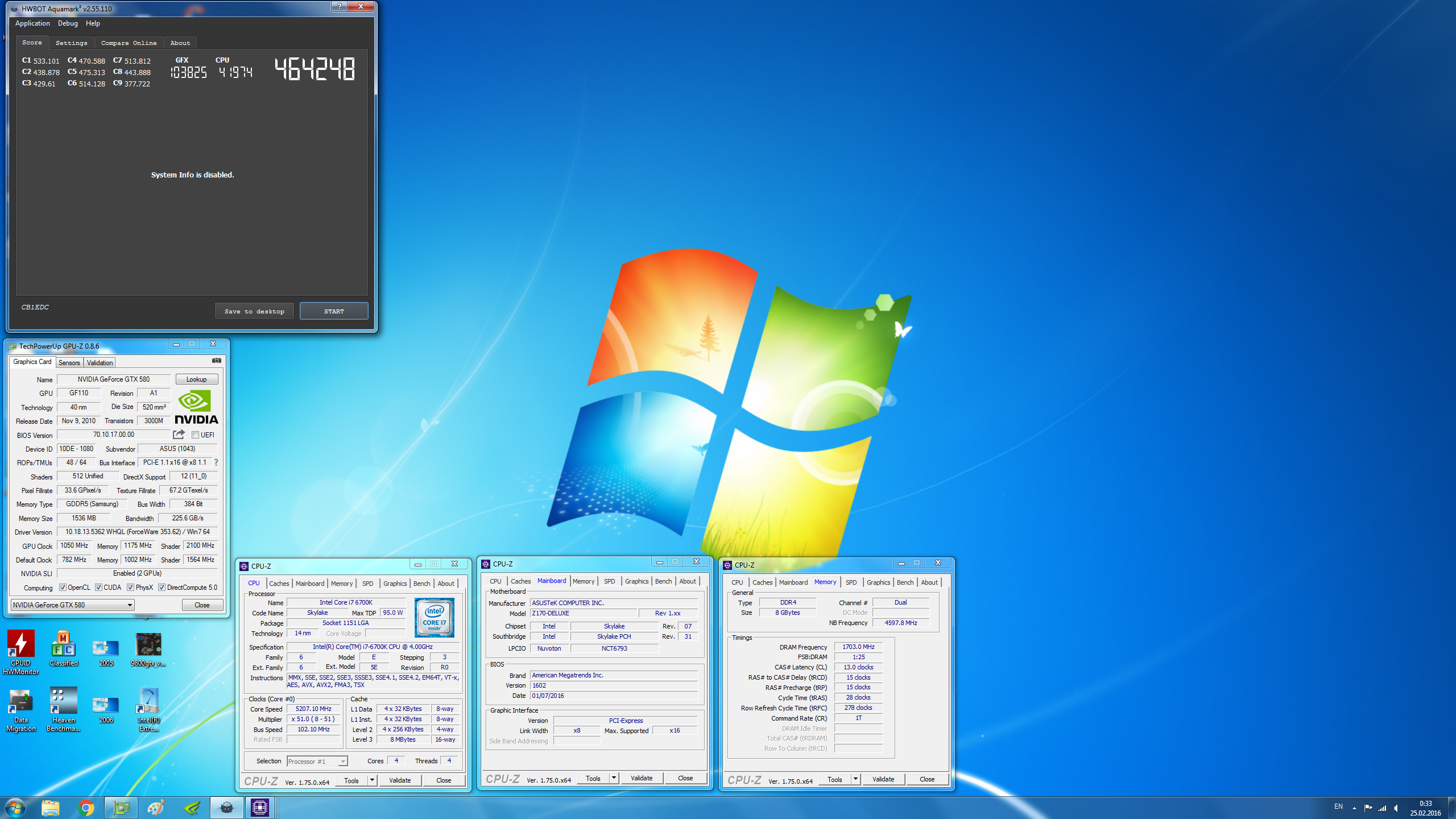Click Validate in CPU-Z Mainboard window
Viewport: 1456px width, 819px height.
642,778
